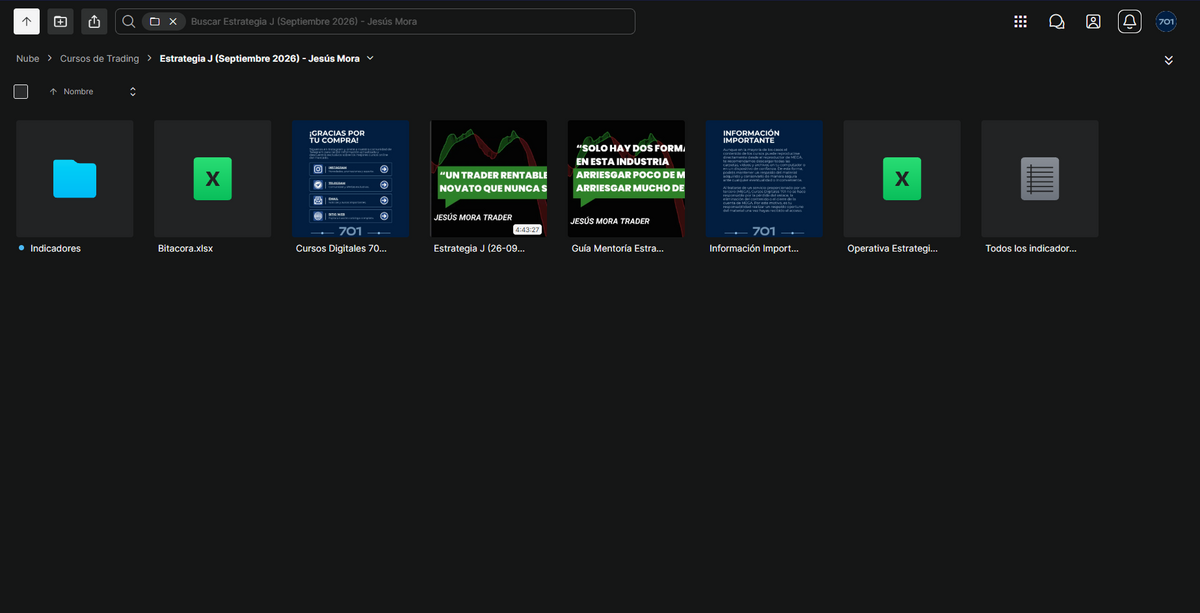Click the 'Bitacora.xlsx' file name
1200x613 pixels.
(x=186, y=249)
